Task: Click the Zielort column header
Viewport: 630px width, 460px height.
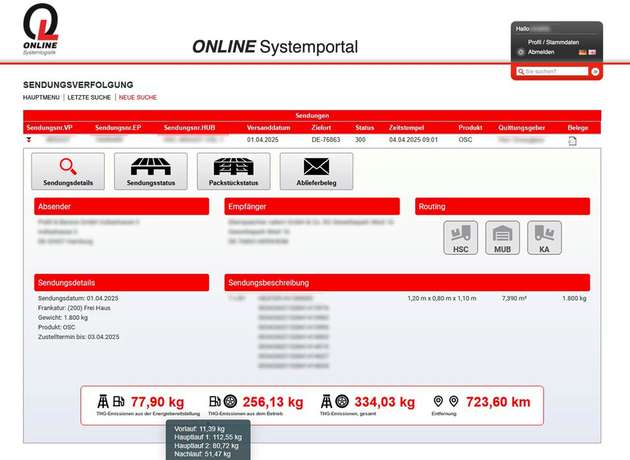Action: click(x=321, y=128)
